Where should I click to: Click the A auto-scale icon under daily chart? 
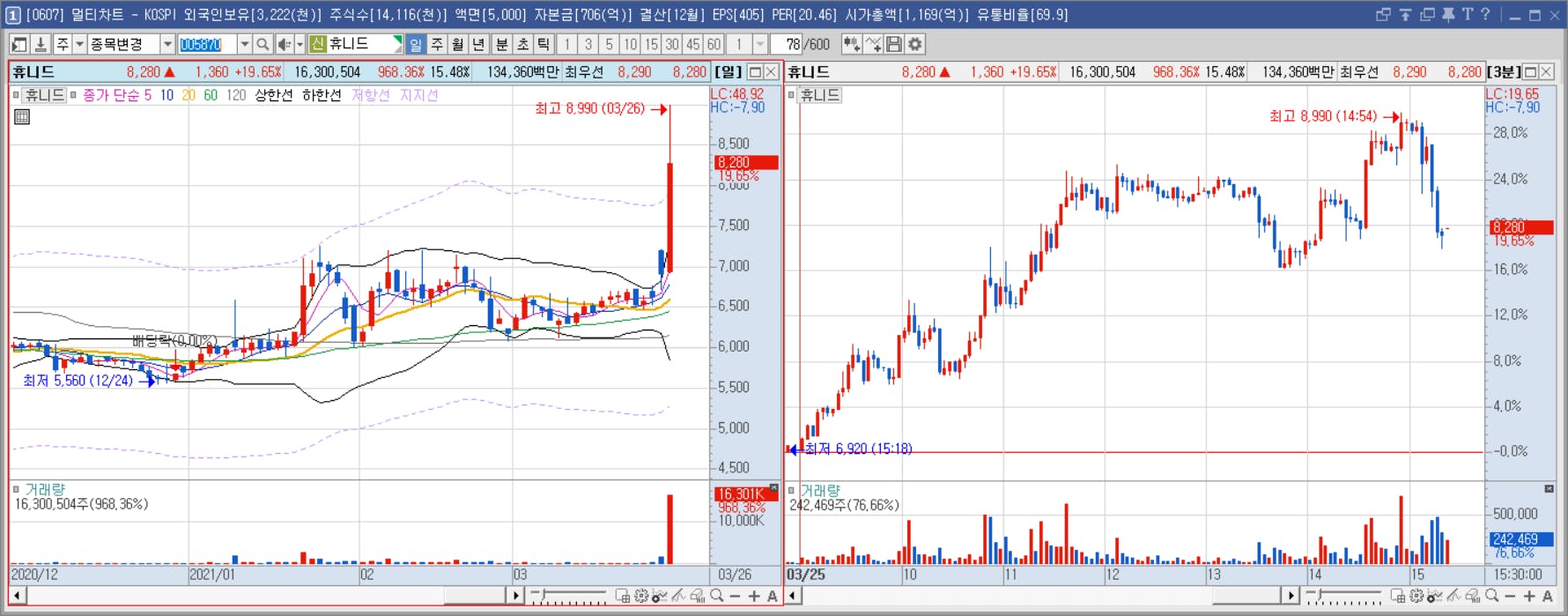point(773,597)
